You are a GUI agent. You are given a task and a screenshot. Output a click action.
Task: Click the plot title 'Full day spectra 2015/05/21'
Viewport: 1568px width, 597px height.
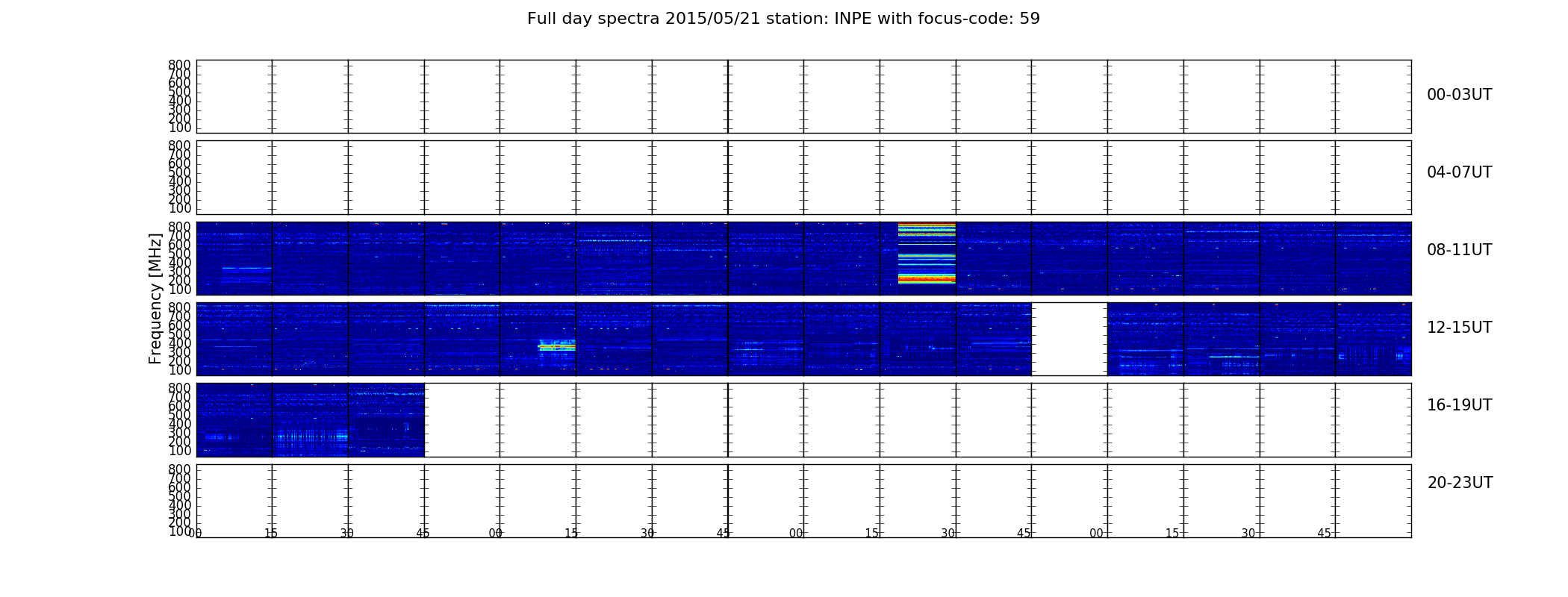click(x=783, y=19)
